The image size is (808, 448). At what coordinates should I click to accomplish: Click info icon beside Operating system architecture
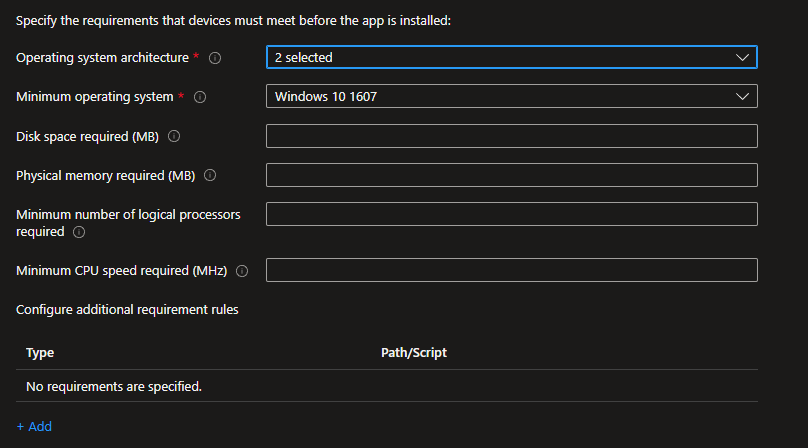(x=215, y=58)
